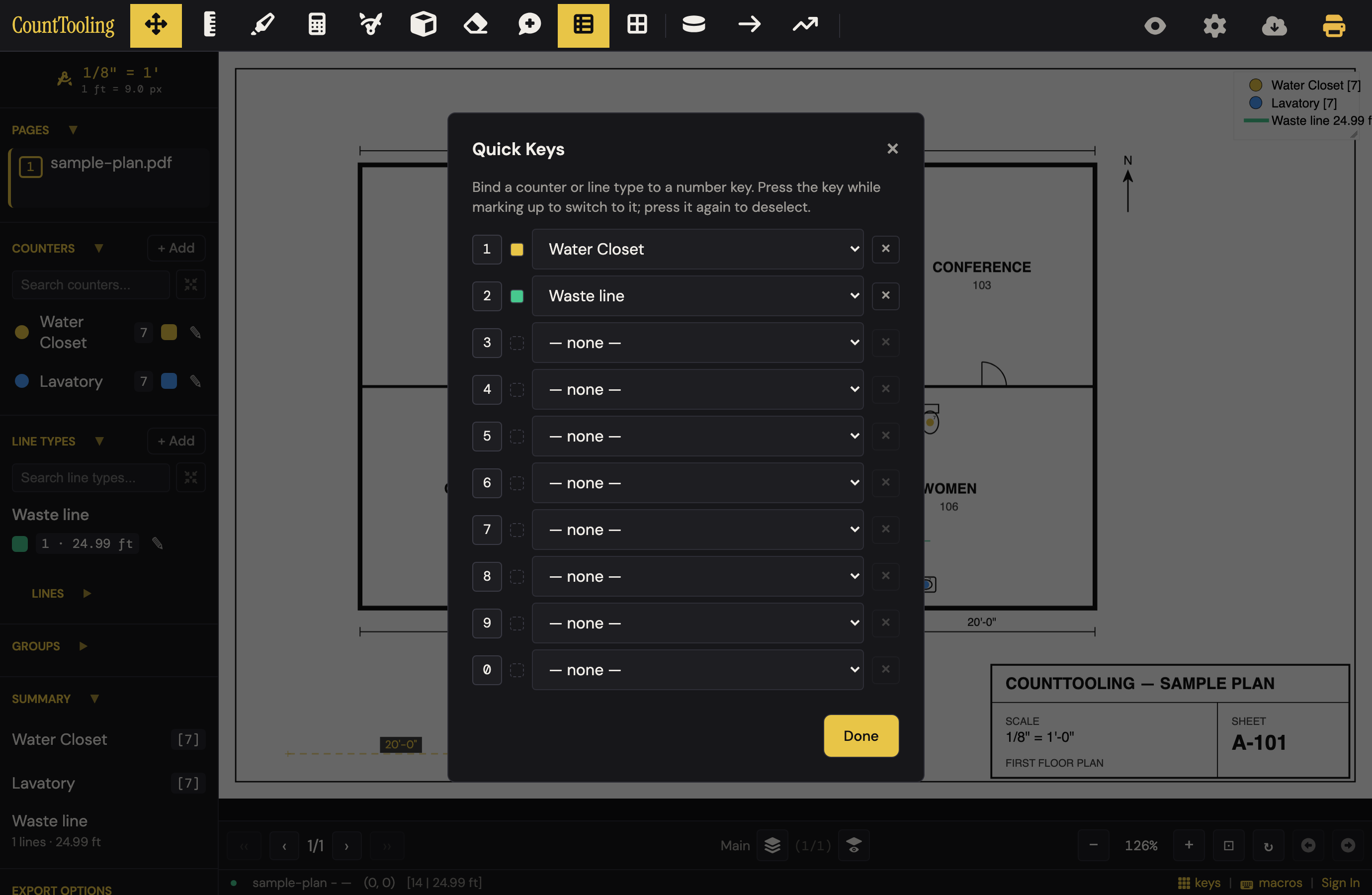Click the Water Closet counter color swatch

point(169,332)
